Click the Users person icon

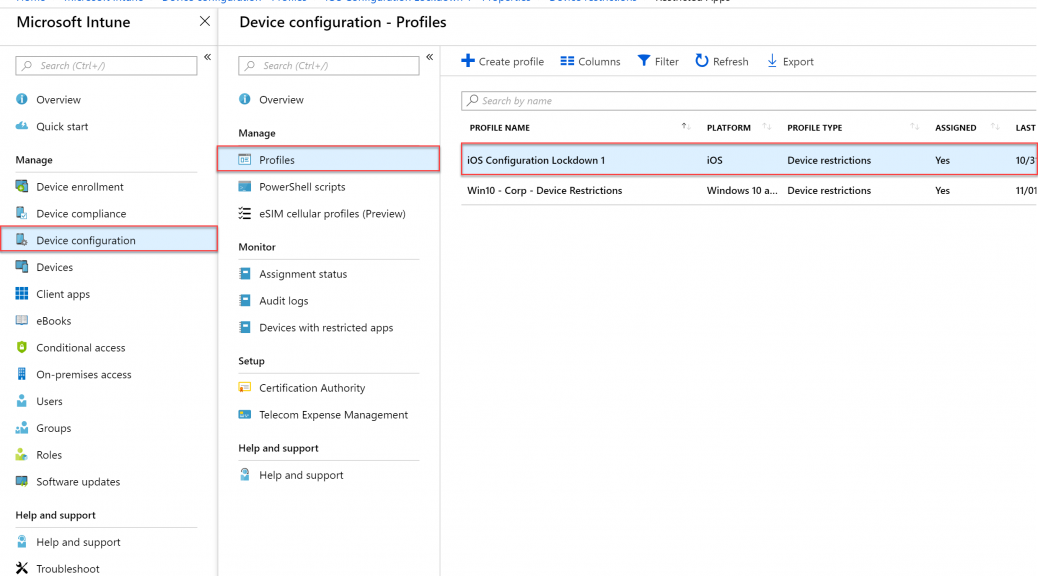click(22, 401)
